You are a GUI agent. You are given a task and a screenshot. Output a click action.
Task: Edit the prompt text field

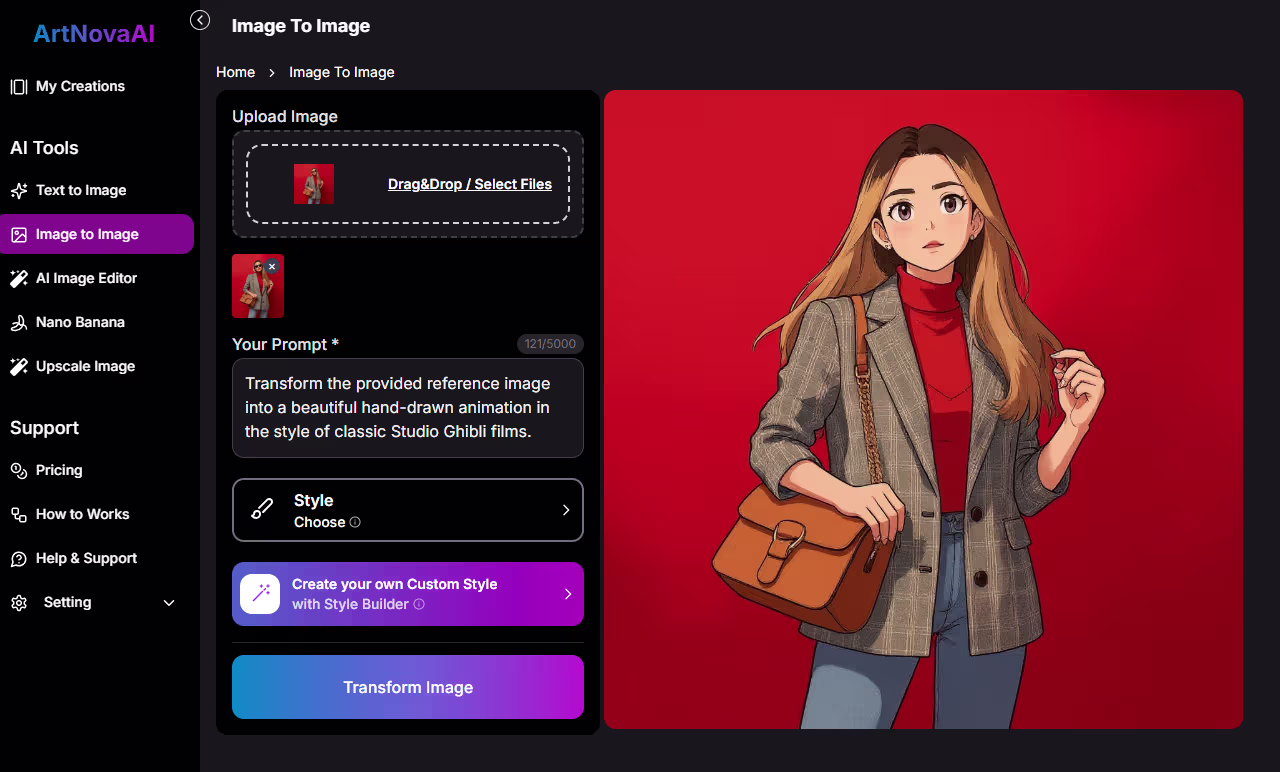407,407
